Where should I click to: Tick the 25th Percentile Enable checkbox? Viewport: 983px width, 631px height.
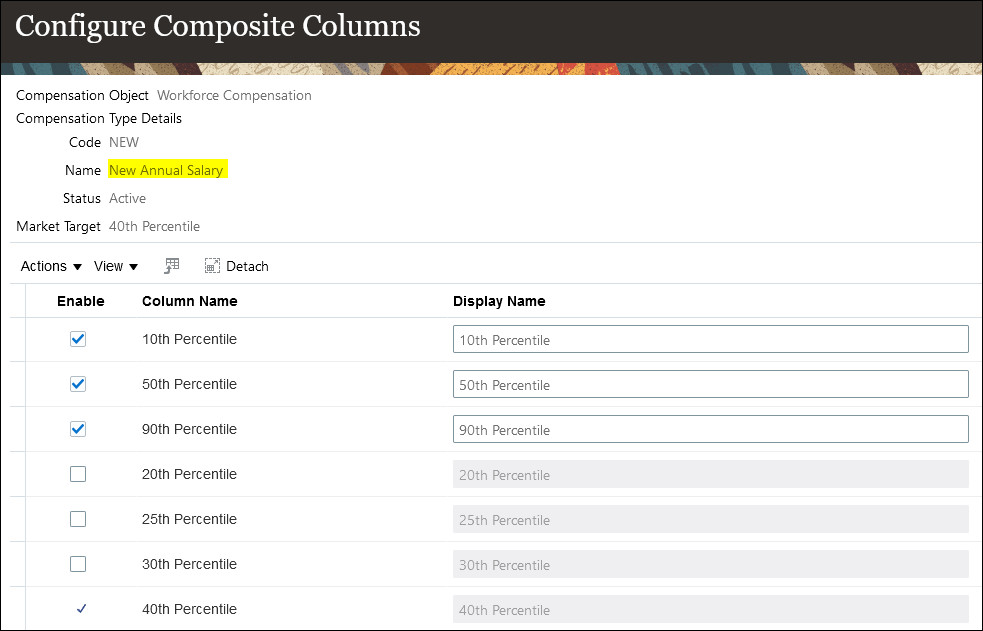point(78,519)
